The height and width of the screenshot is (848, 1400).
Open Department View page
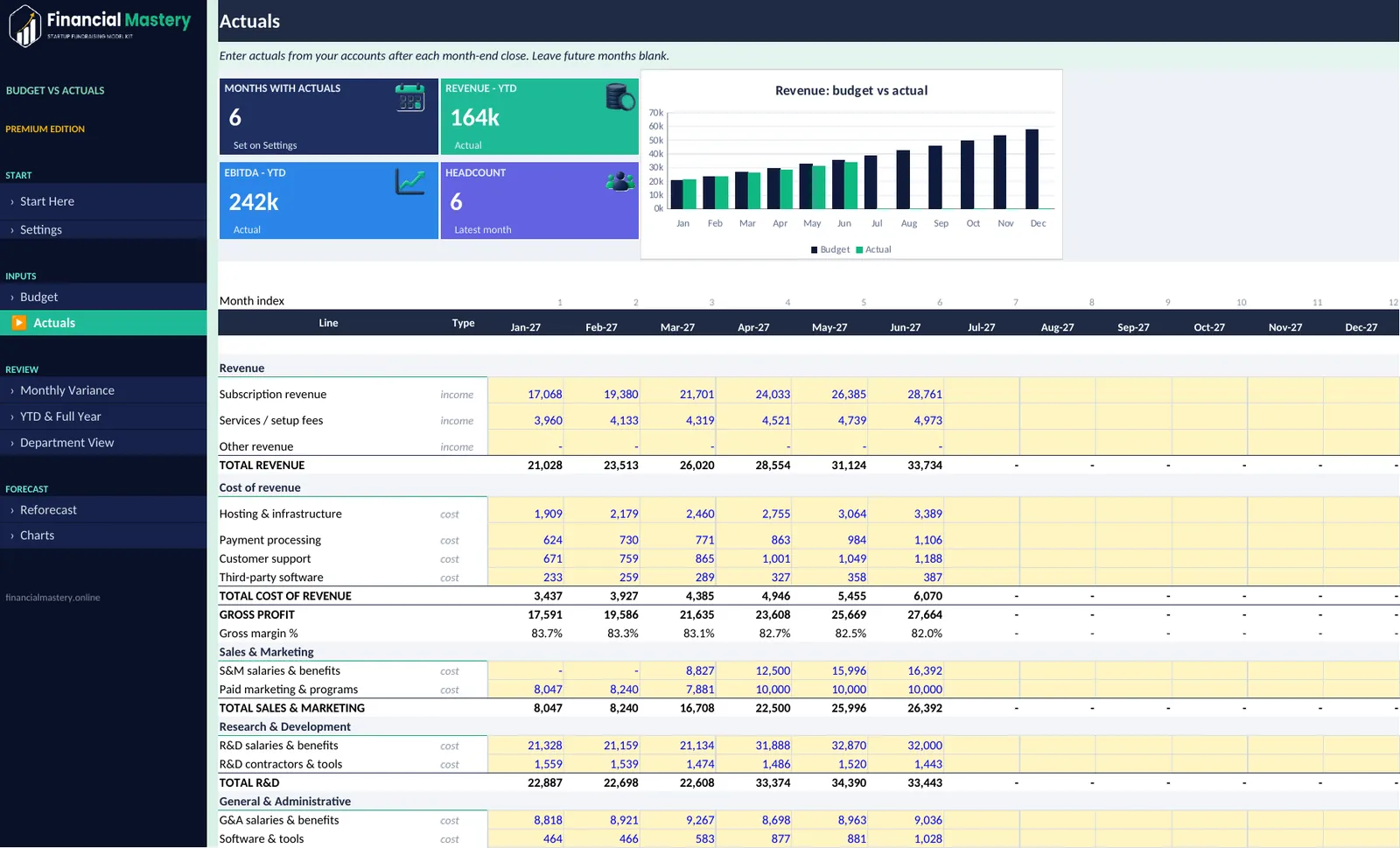[103, 443]
